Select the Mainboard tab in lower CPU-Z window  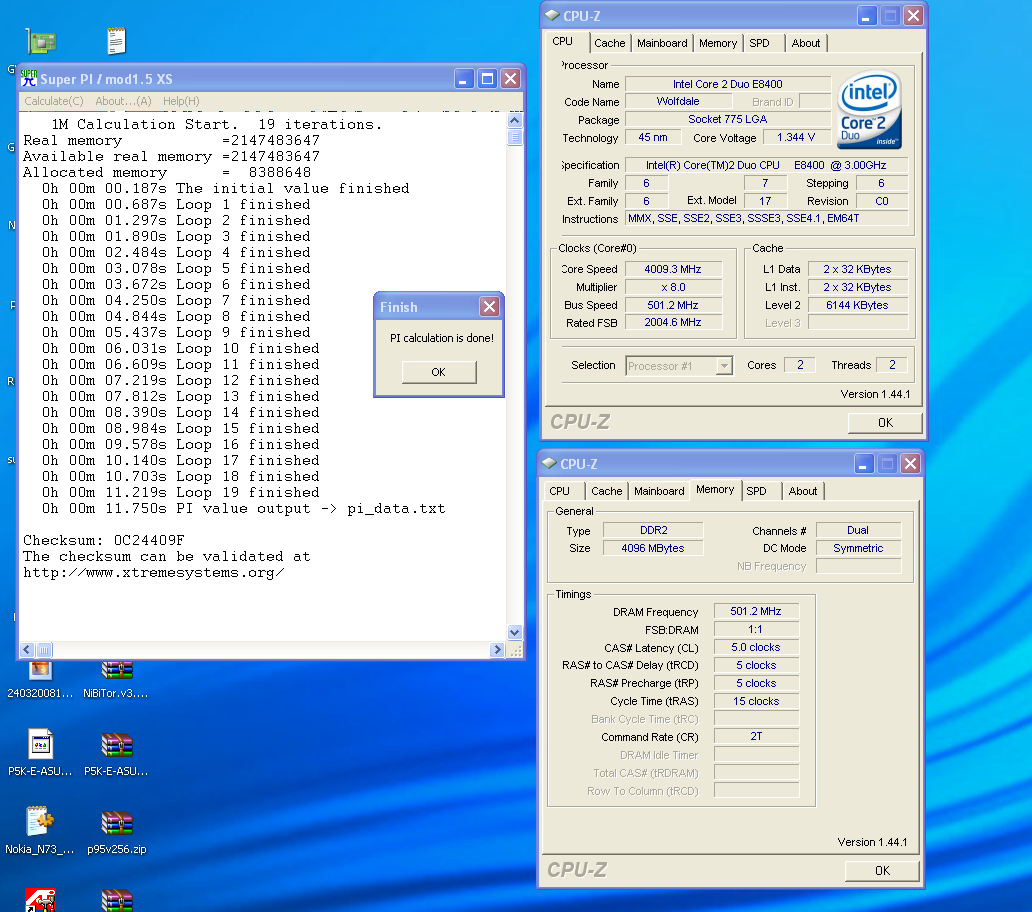click(x=659, y=491)
